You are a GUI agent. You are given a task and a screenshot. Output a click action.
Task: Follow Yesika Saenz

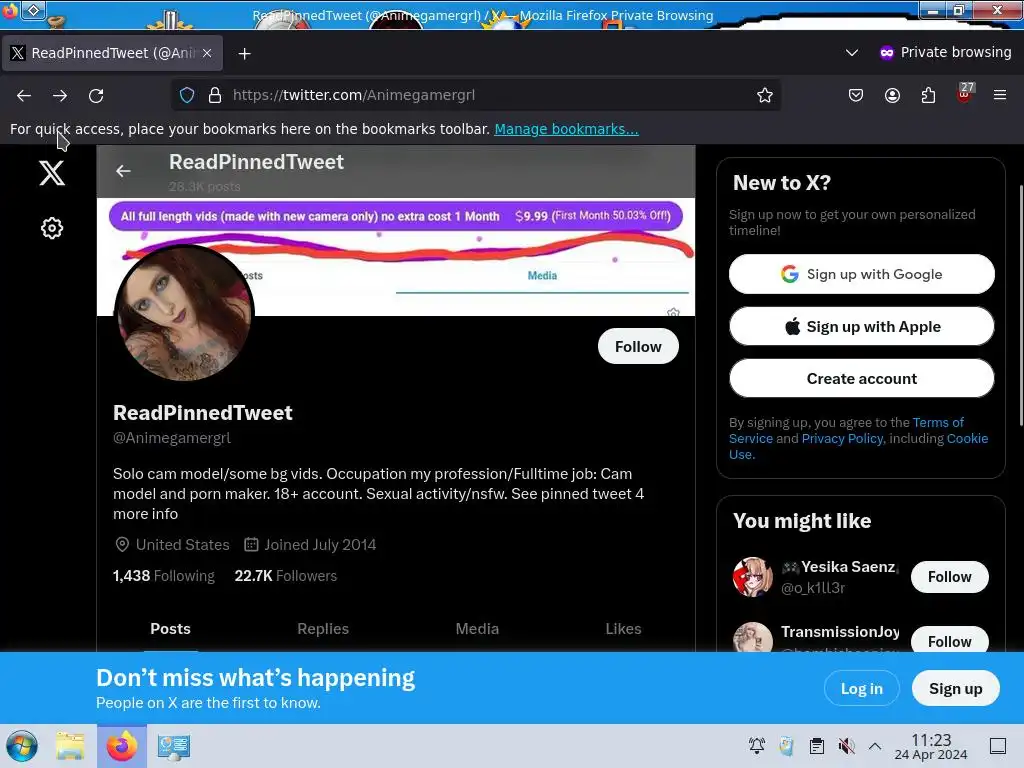pyautogui.click(x=950, y=577)
